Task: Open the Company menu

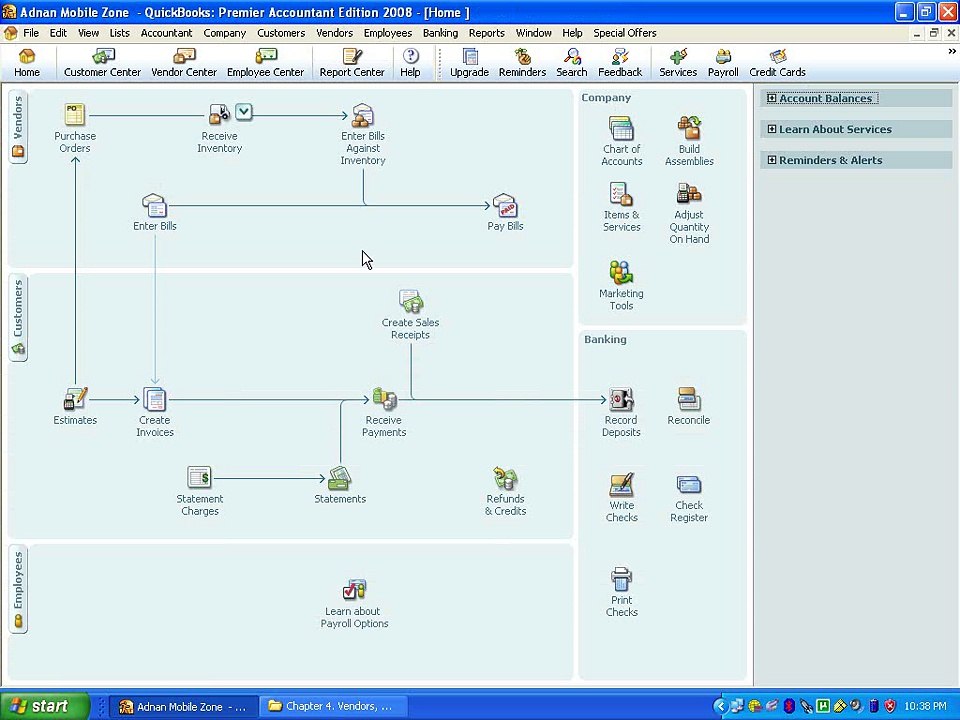Action: pyautogui.click(x=225, y=33)
